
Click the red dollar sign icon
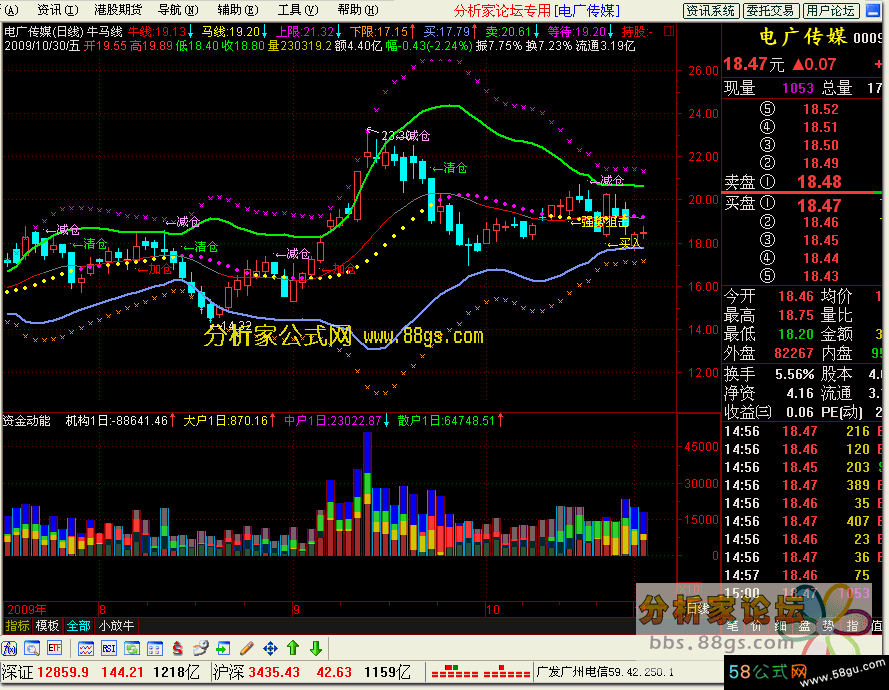click(x=177, y=648)
